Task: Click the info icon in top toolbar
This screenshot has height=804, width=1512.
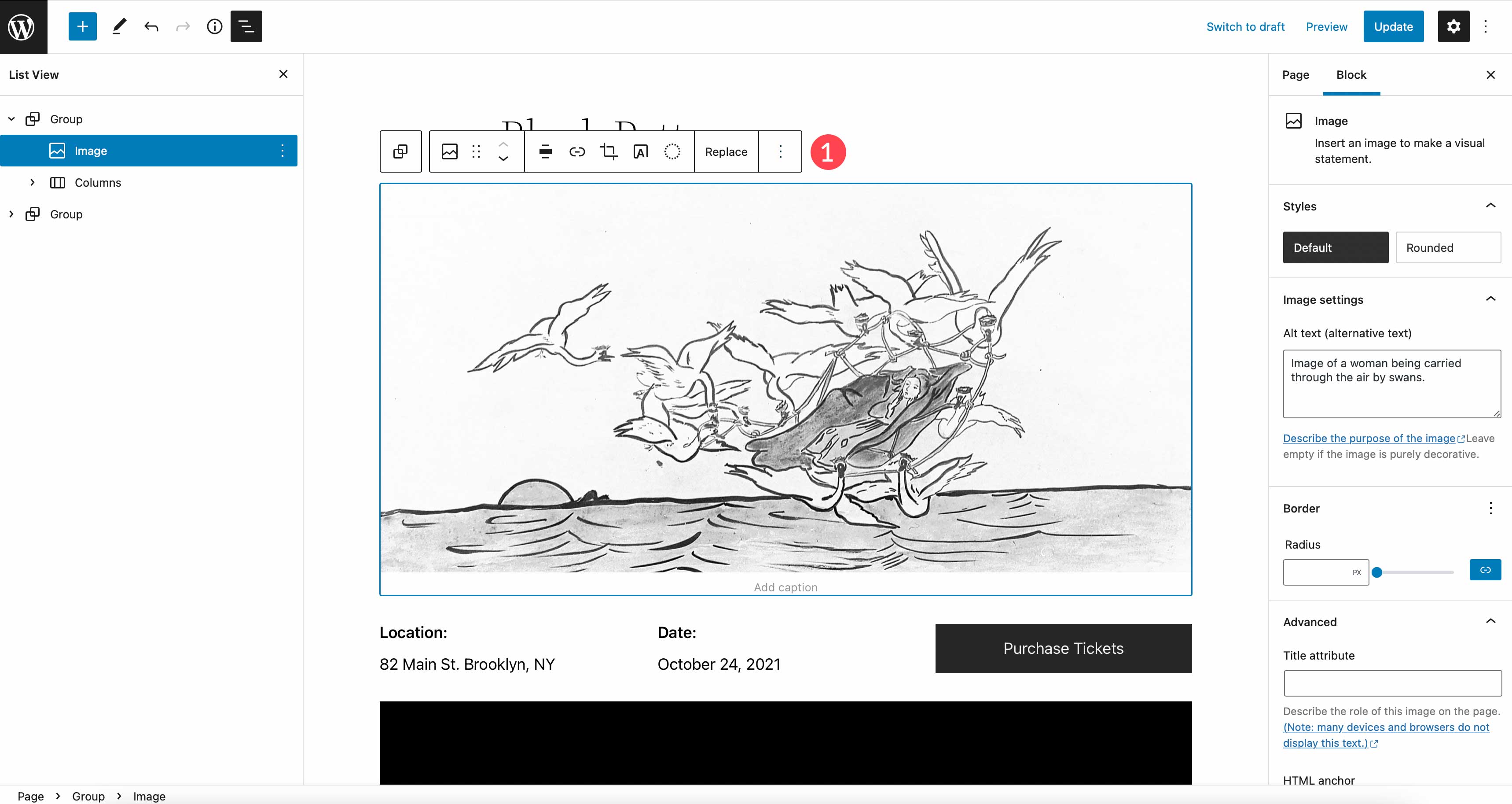Action: pyautogui.click(x=214, y=26)
